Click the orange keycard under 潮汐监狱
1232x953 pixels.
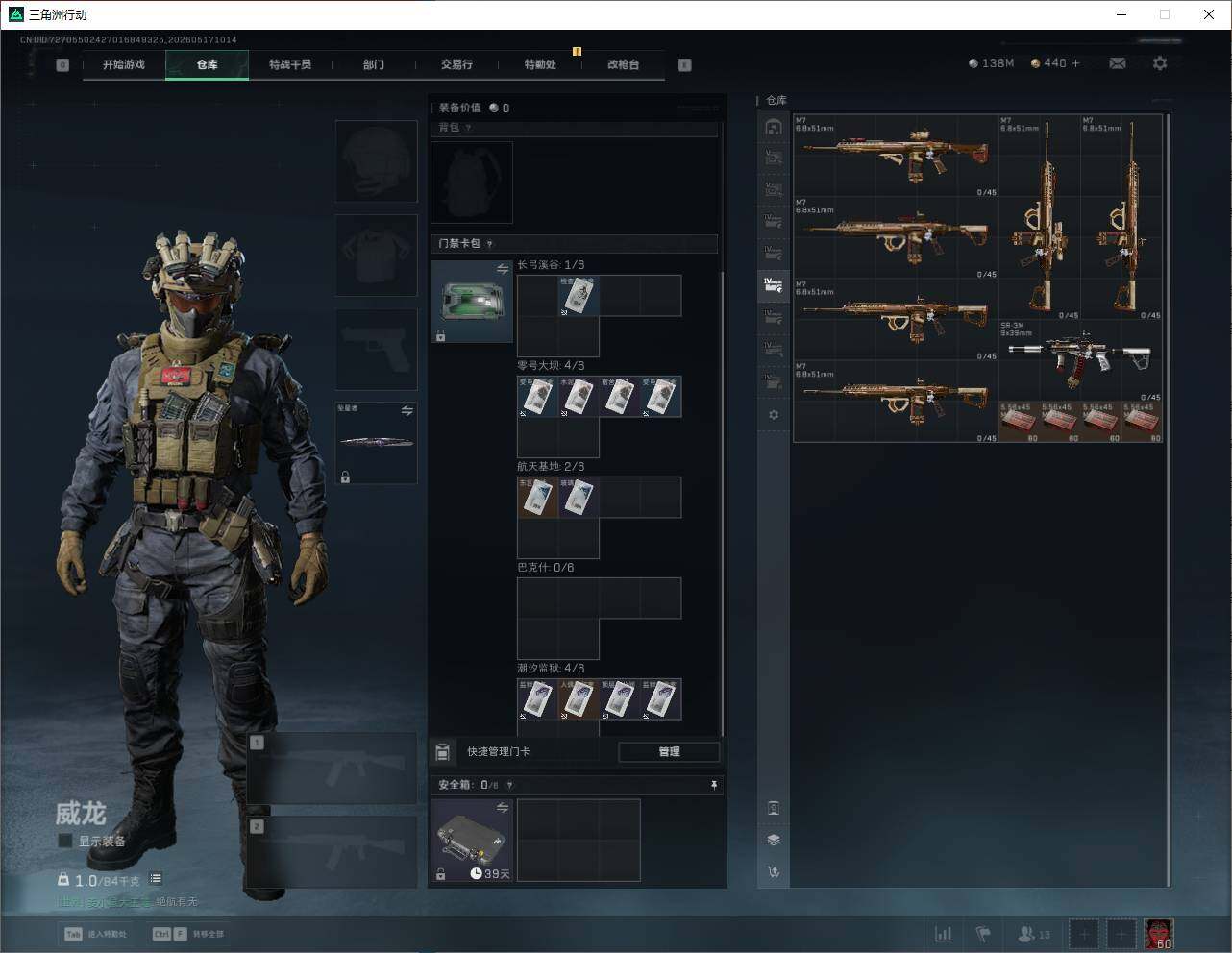[579, 699]
